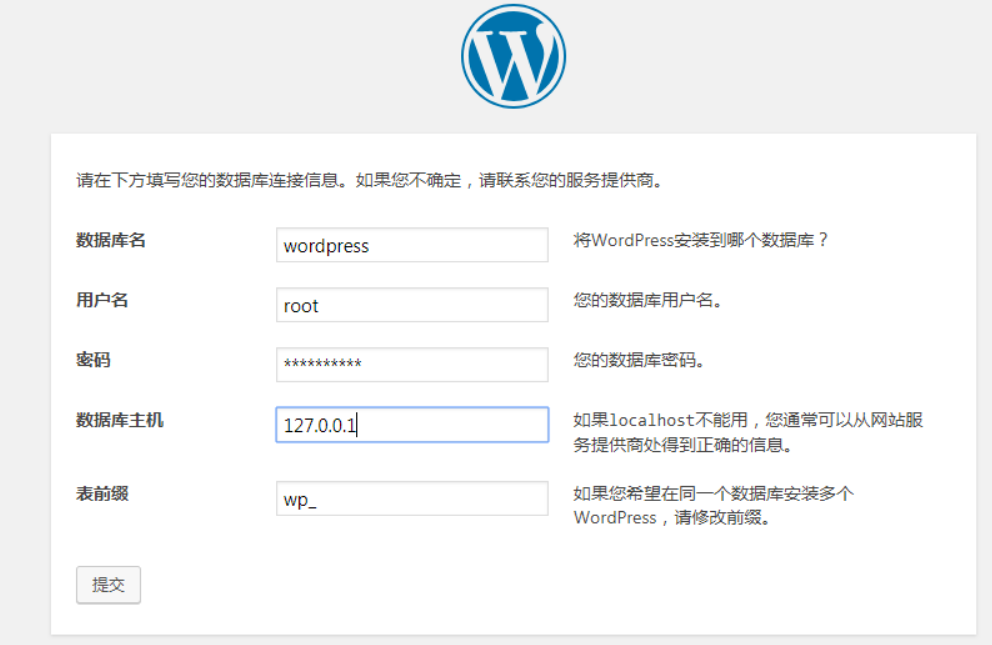Click the 您的数据库用户名 hint text

(648, 301)
